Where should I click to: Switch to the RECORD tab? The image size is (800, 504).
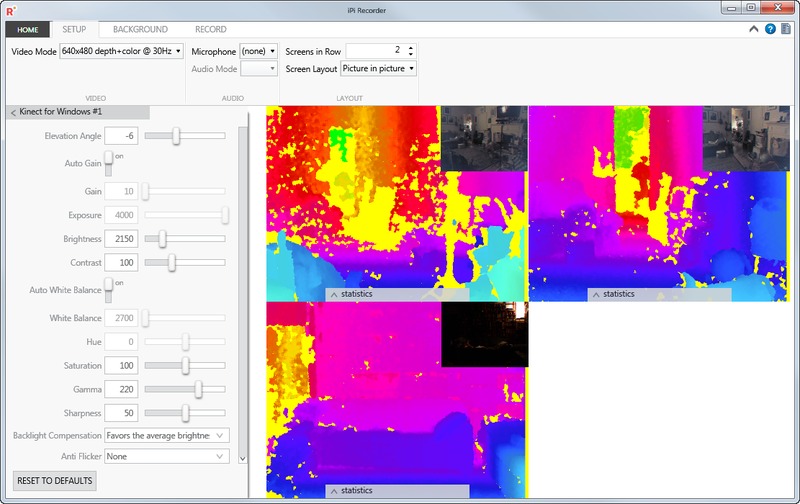point(211,29)
